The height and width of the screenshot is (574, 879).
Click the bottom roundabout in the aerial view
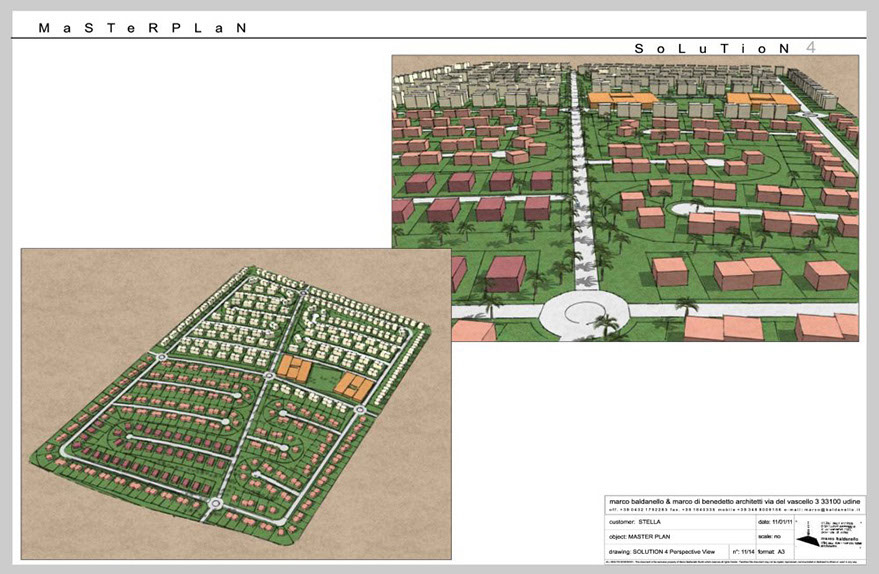[213, 507]
